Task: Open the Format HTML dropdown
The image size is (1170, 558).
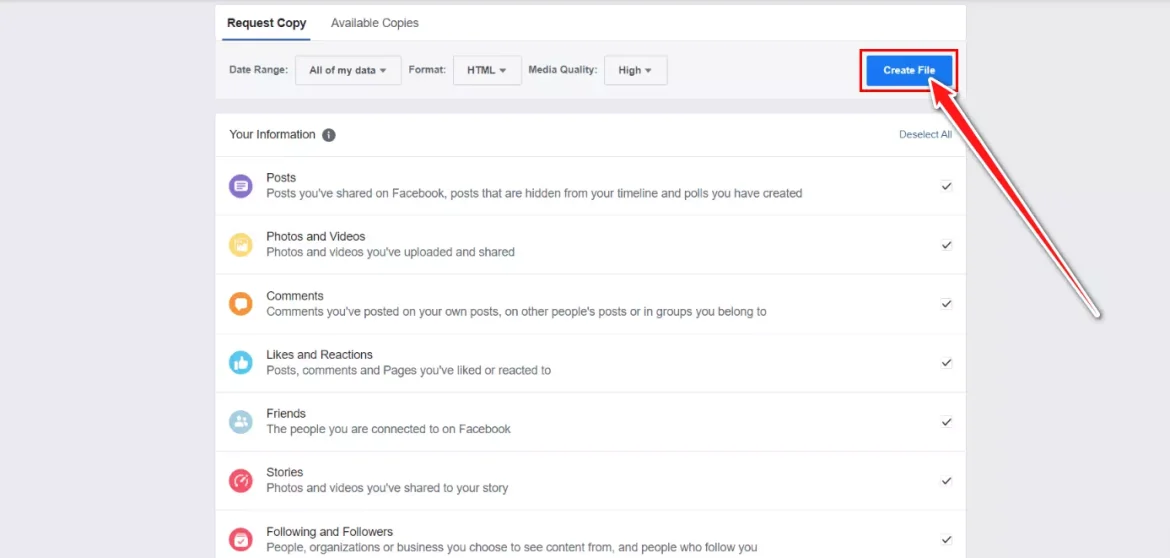Action: click(487, 70)
